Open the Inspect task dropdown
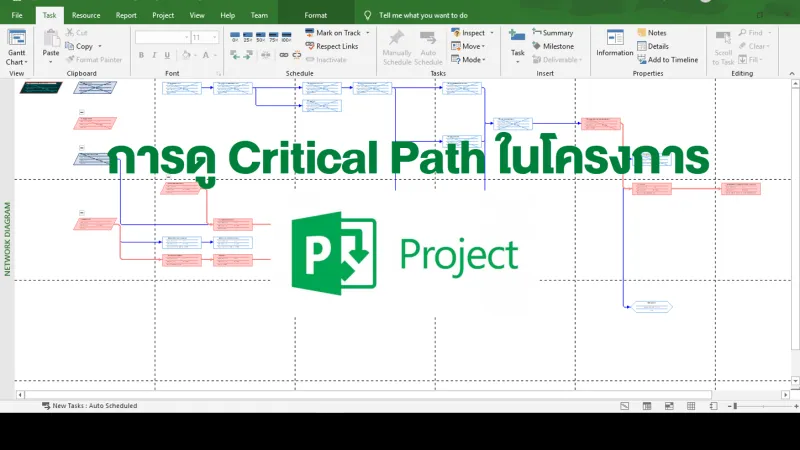Image resolution: width=800 pixels, height=450 pixels. (472, 33)
